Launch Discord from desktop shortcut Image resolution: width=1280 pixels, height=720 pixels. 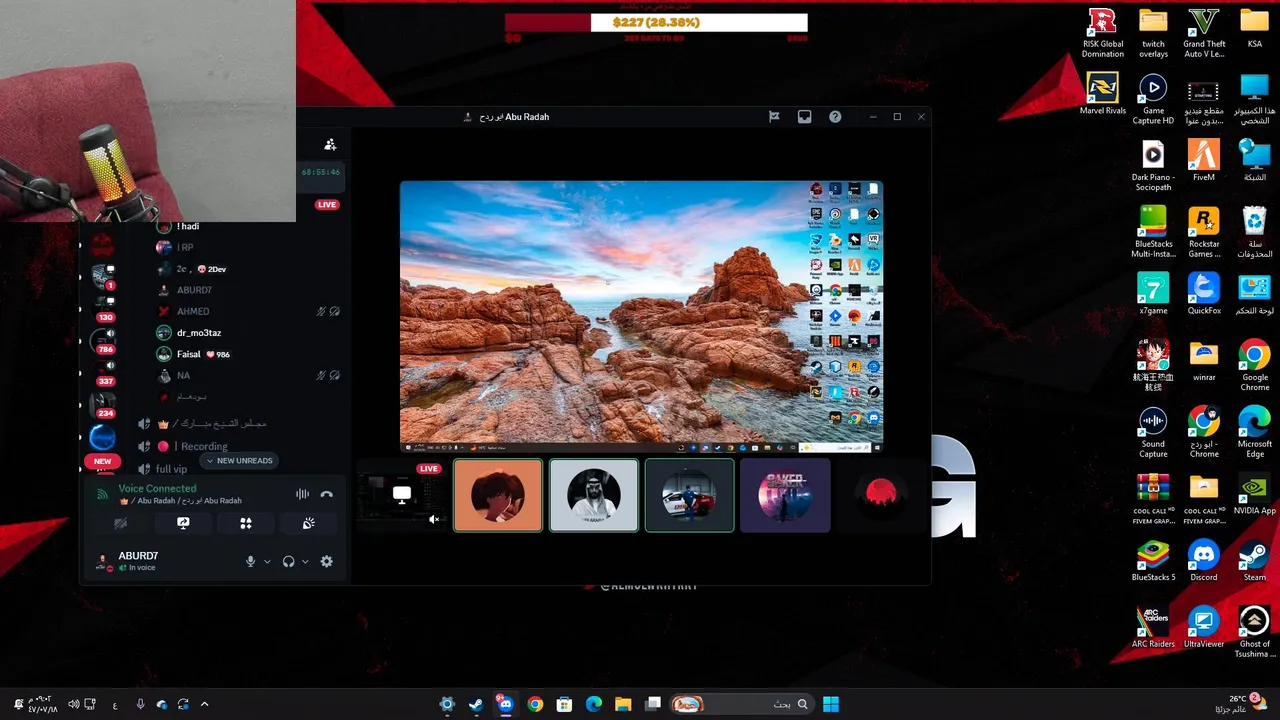click(x=1204, y=561)
